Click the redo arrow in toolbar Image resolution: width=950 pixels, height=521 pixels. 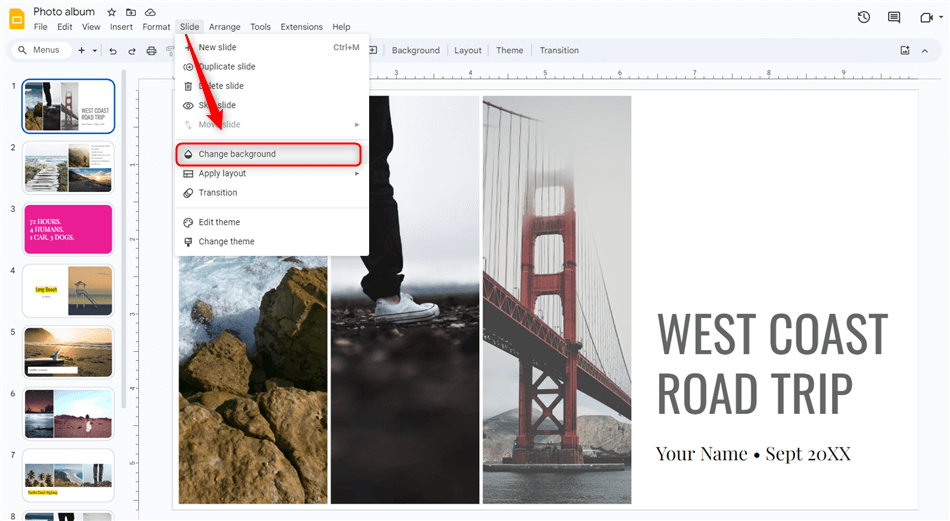(x=131, y=51)
